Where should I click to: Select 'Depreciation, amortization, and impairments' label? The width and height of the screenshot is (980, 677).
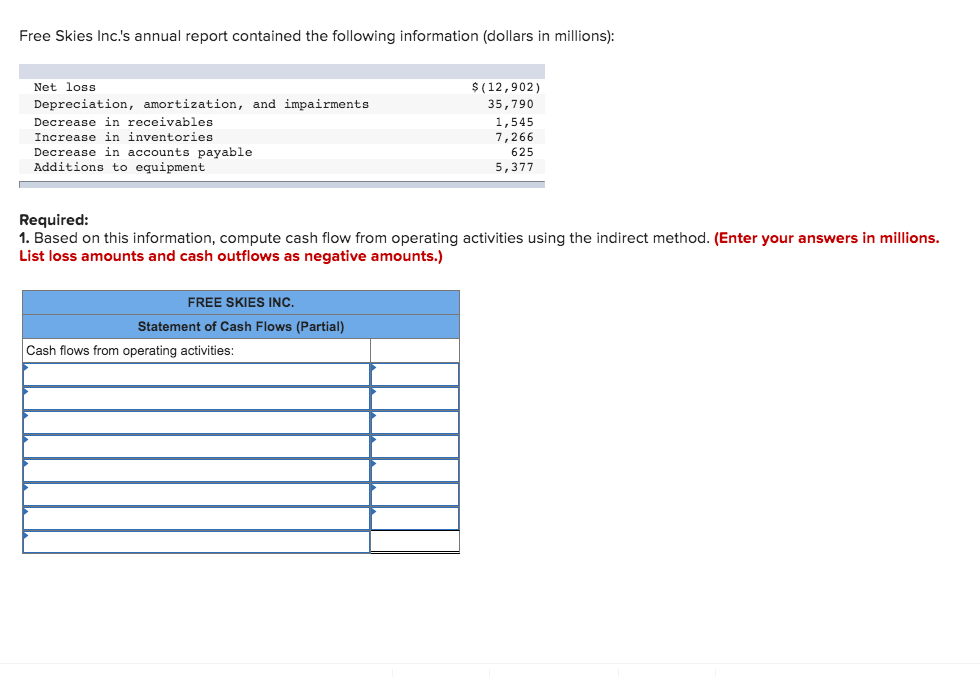(201, 104)
